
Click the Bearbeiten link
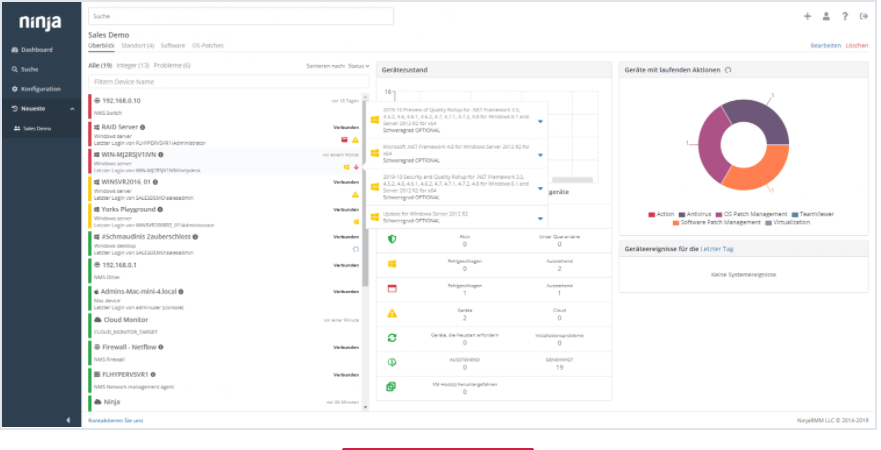[825, 45]
